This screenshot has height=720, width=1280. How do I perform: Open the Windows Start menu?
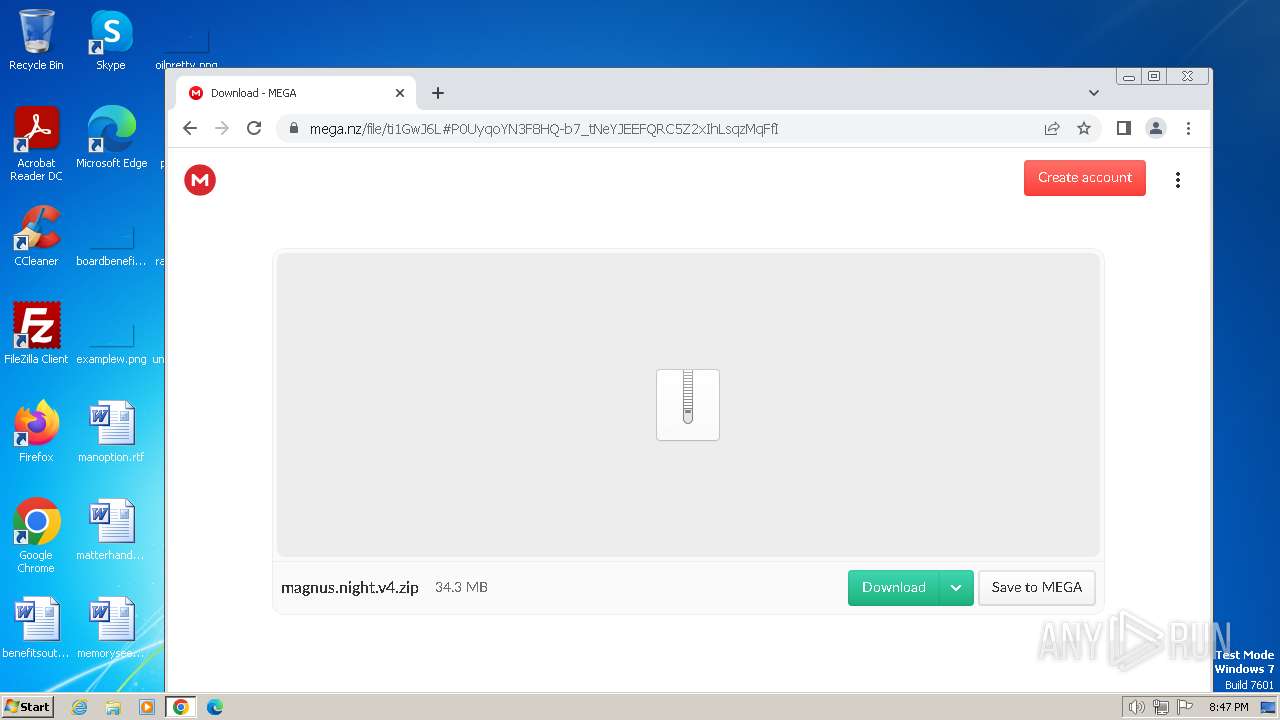click(x=28, y=707)
